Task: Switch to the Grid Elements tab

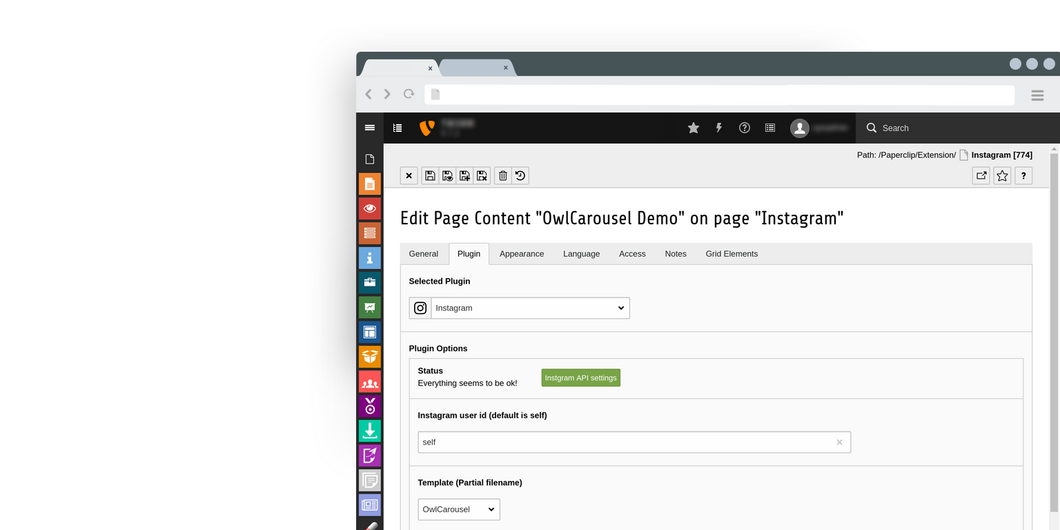Action: pos(731,254)
